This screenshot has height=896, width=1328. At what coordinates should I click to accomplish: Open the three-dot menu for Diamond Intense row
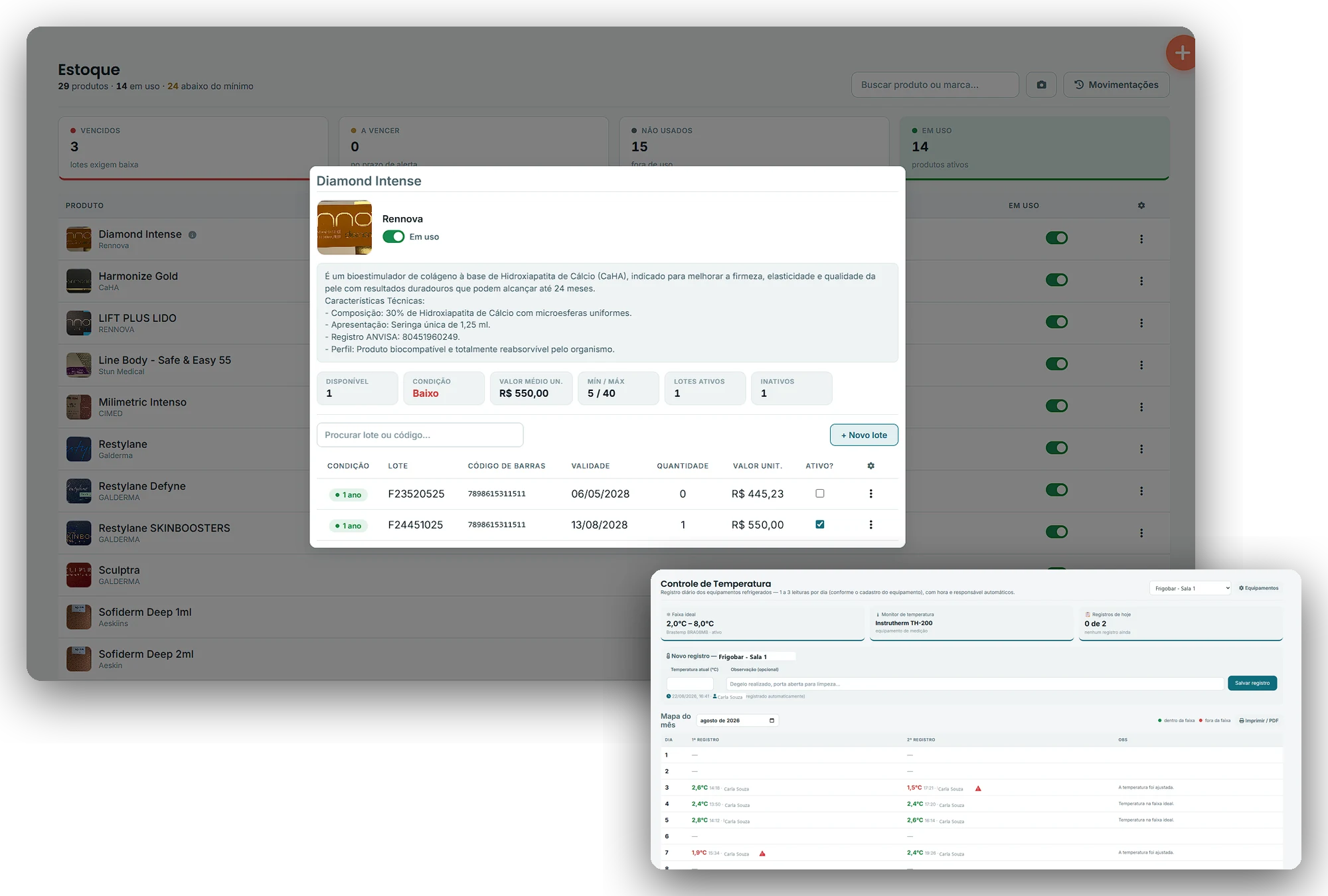click(x=1141, y=239)
